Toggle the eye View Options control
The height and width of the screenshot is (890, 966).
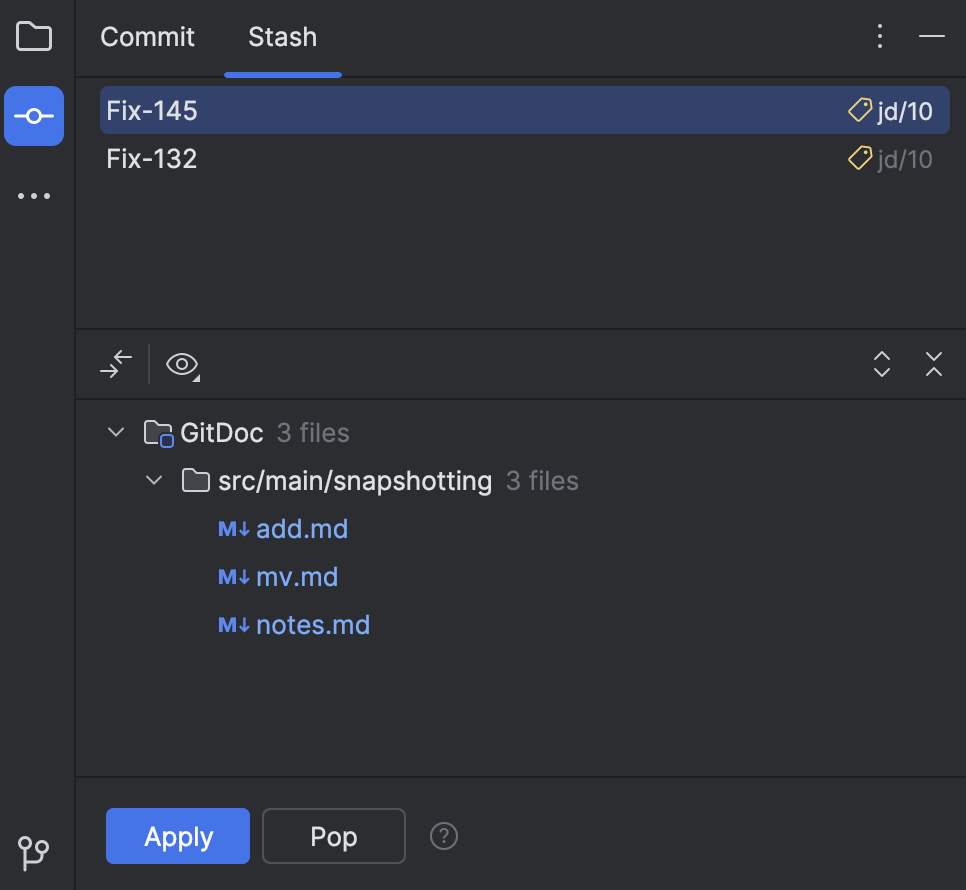pyautogui.click(x=178, y=364)
